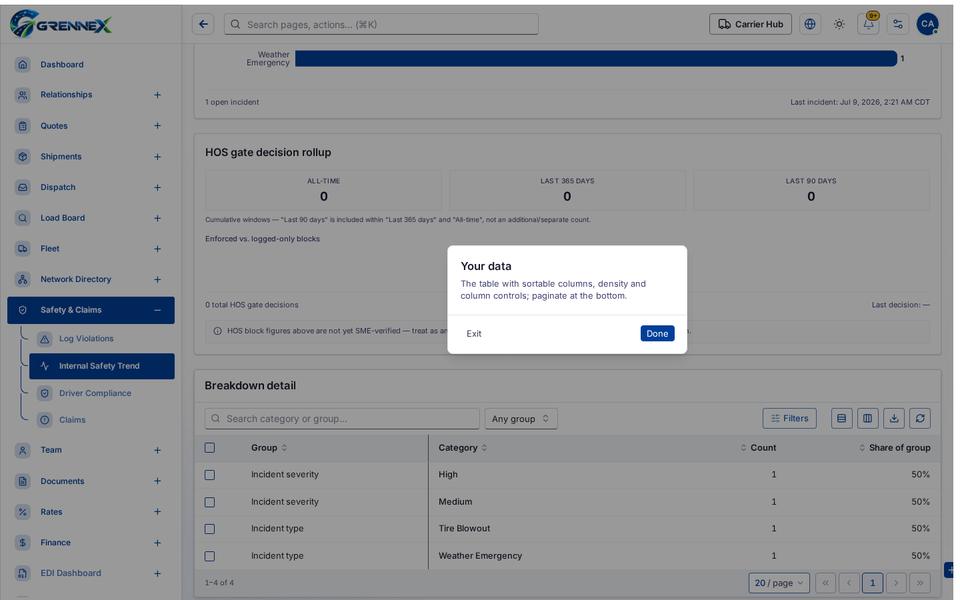Image resolution: width=960 pixels, height=600 pixels.
Task: Open the CA user avatar menu
Action: (927, 24)
